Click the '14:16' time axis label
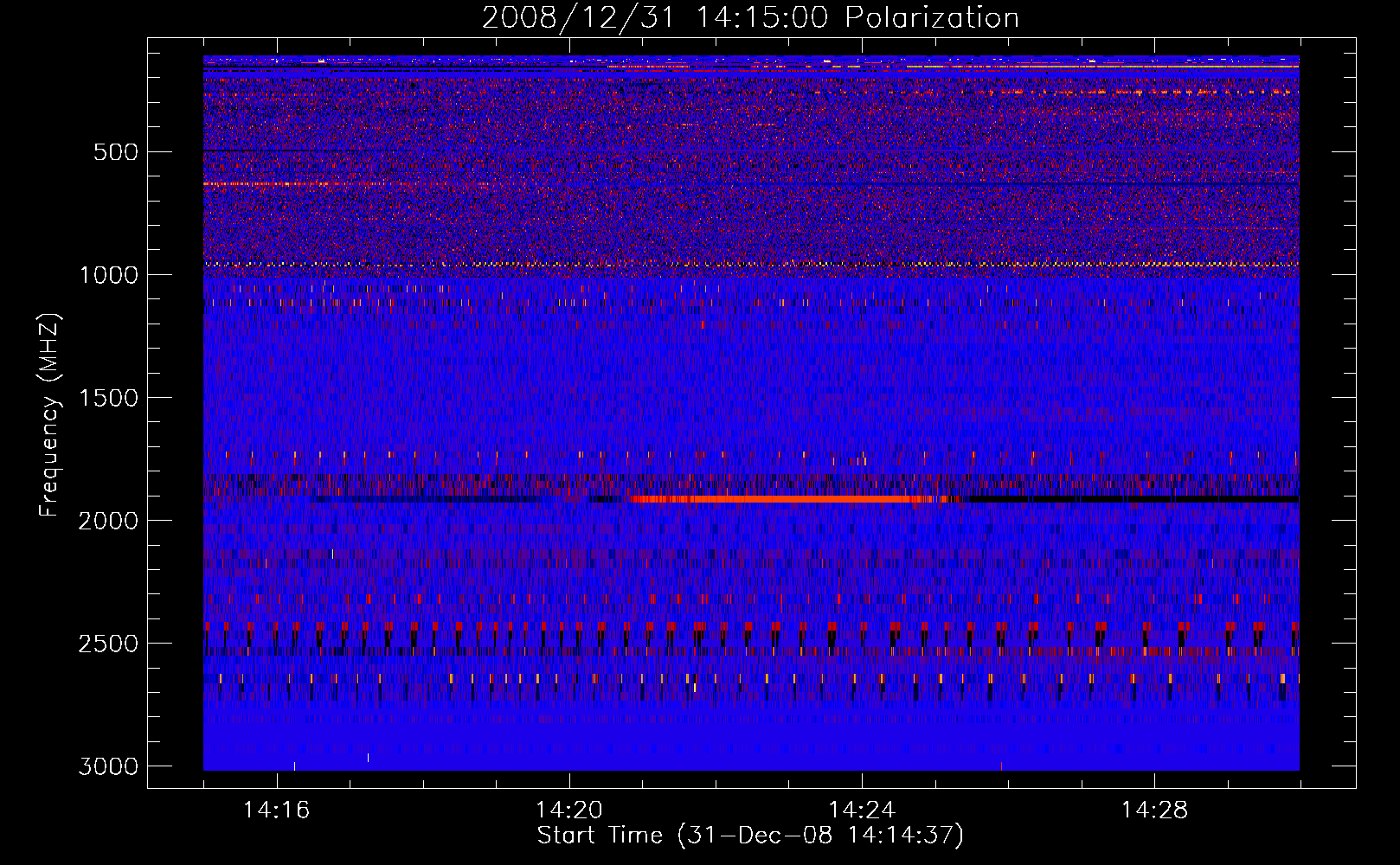The height and width of the screenshot is (865, 1400). (276, 810)
